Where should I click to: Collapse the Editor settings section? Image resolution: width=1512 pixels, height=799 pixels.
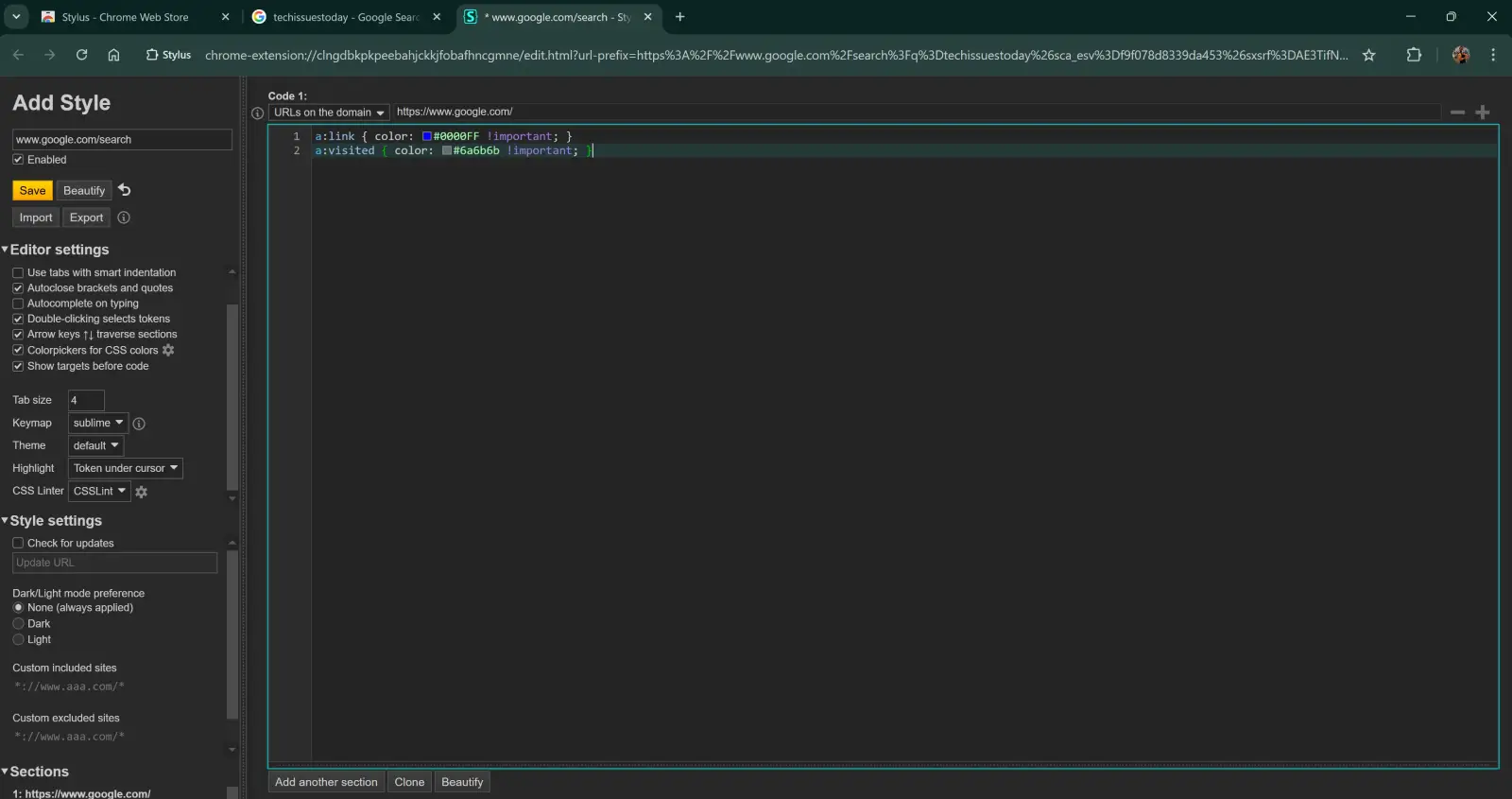[56, 250]
